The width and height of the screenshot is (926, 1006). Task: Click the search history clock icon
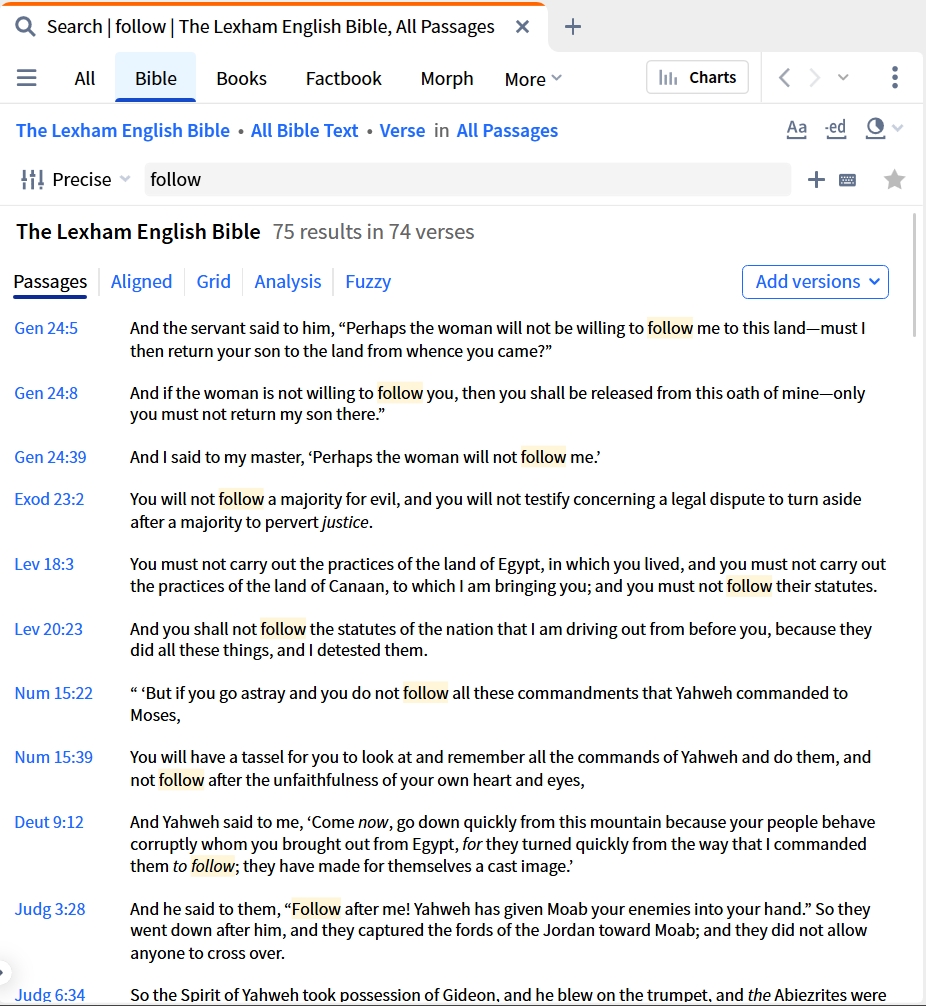coord(875,128)
